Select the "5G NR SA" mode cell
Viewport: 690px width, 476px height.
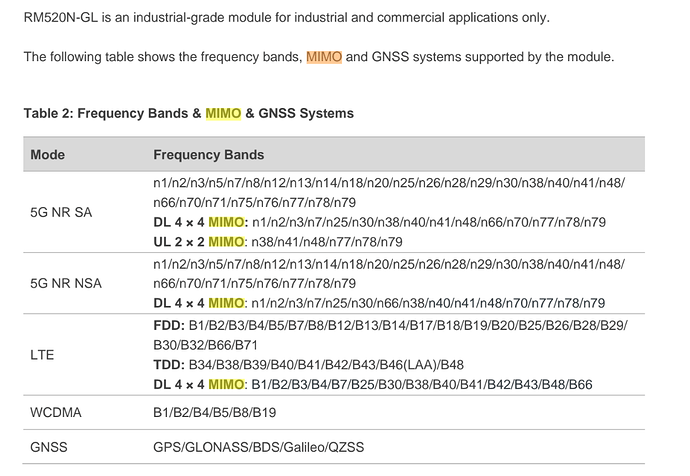click(x=61, y=212)
